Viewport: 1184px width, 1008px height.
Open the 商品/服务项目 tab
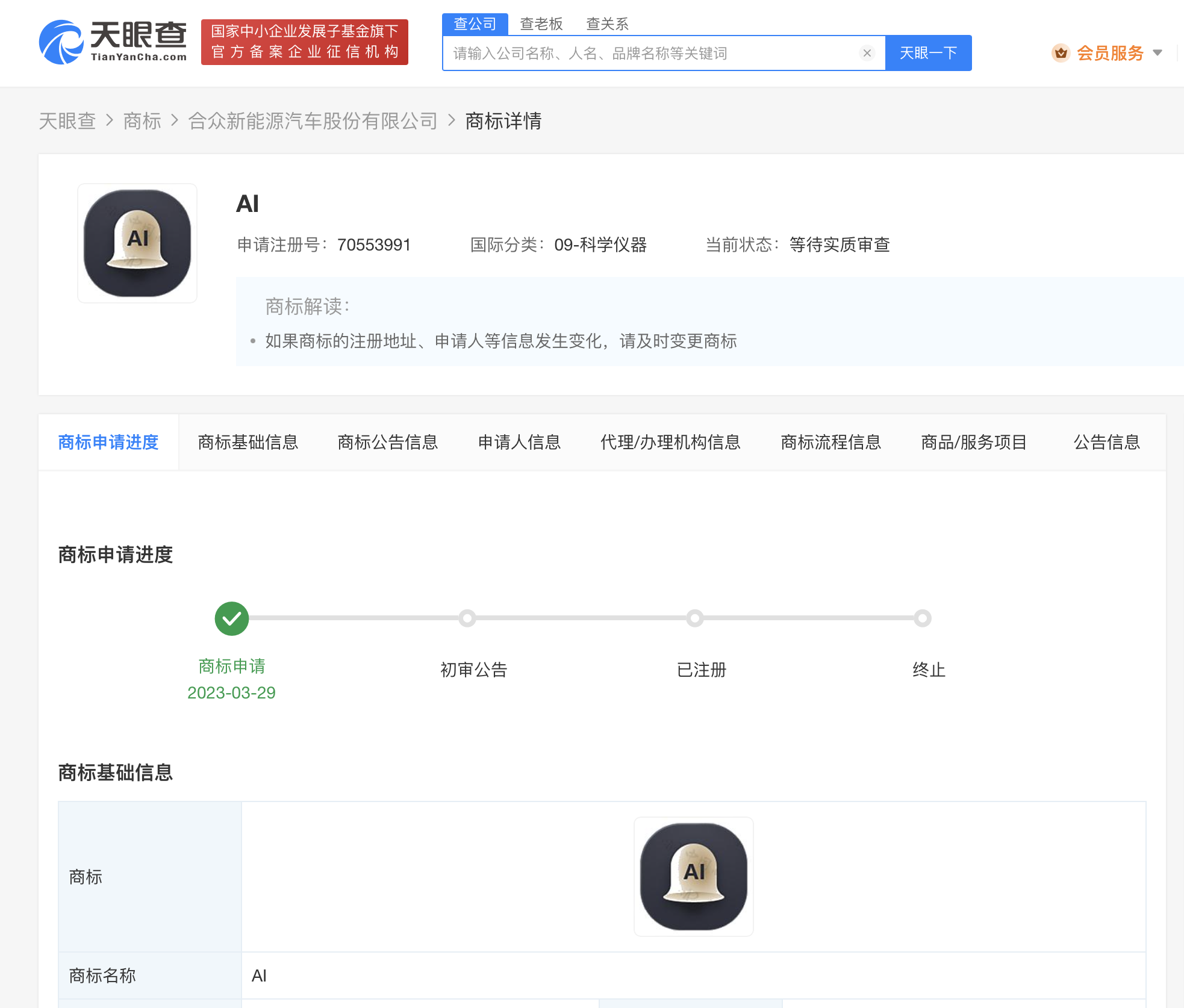974,442
